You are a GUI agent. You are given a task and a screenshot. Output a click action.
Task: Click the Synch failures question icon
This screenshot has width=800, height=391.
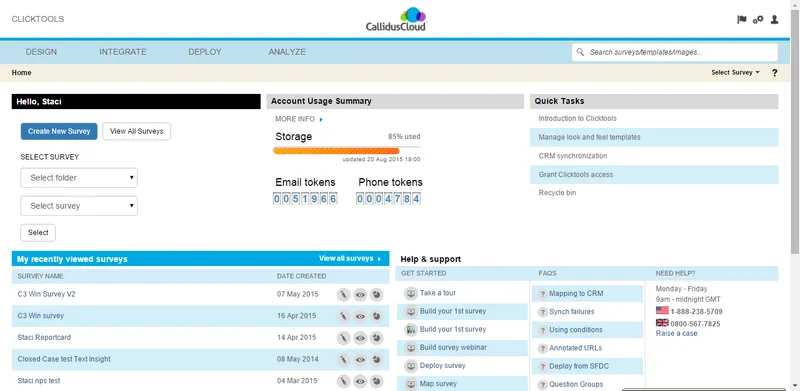[x=543, y=312]
